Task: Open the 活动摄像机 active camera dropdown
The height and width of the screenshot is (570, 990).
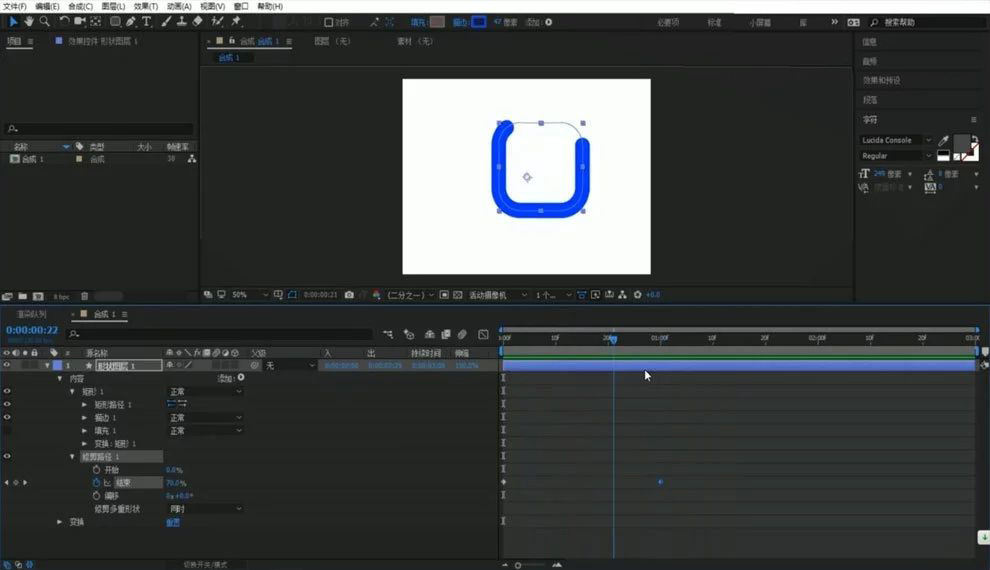Action: point(498,295)
